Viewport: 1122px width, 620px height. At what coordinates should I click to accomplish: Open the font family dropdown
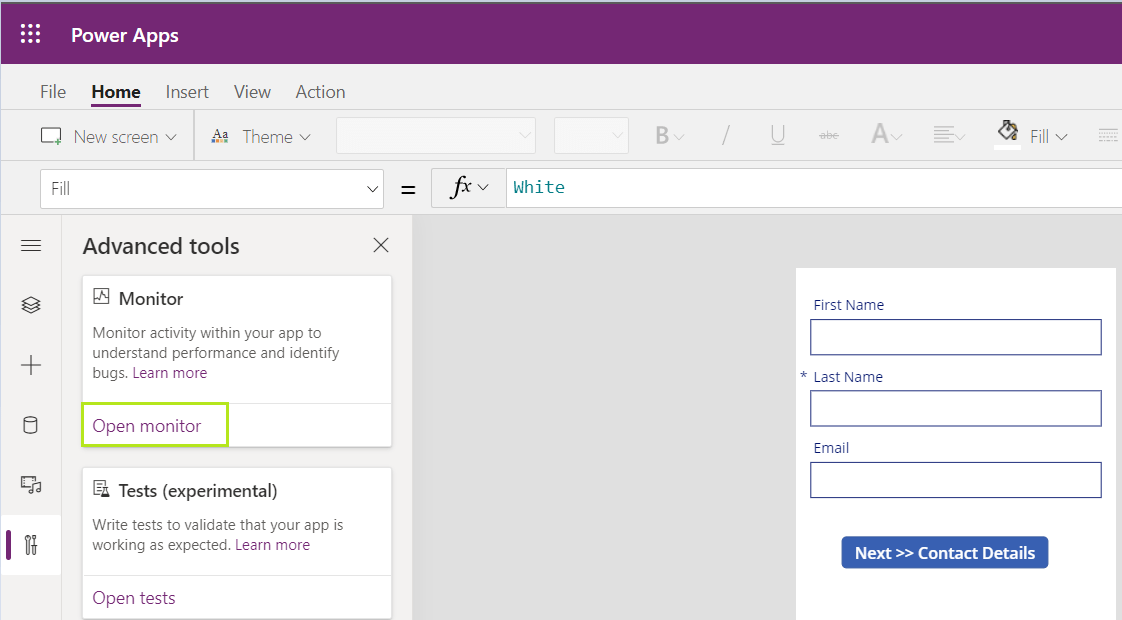pyautogui.click(x=436, y=135)
